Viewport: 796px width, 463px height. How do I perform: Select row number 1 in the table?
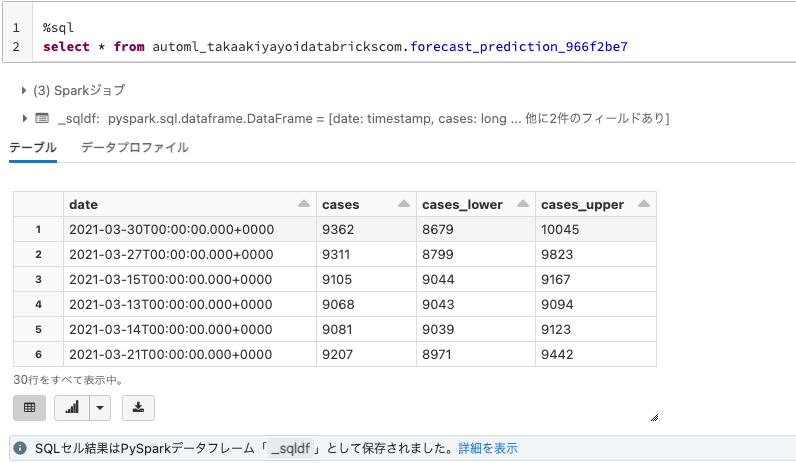point(38,229)
